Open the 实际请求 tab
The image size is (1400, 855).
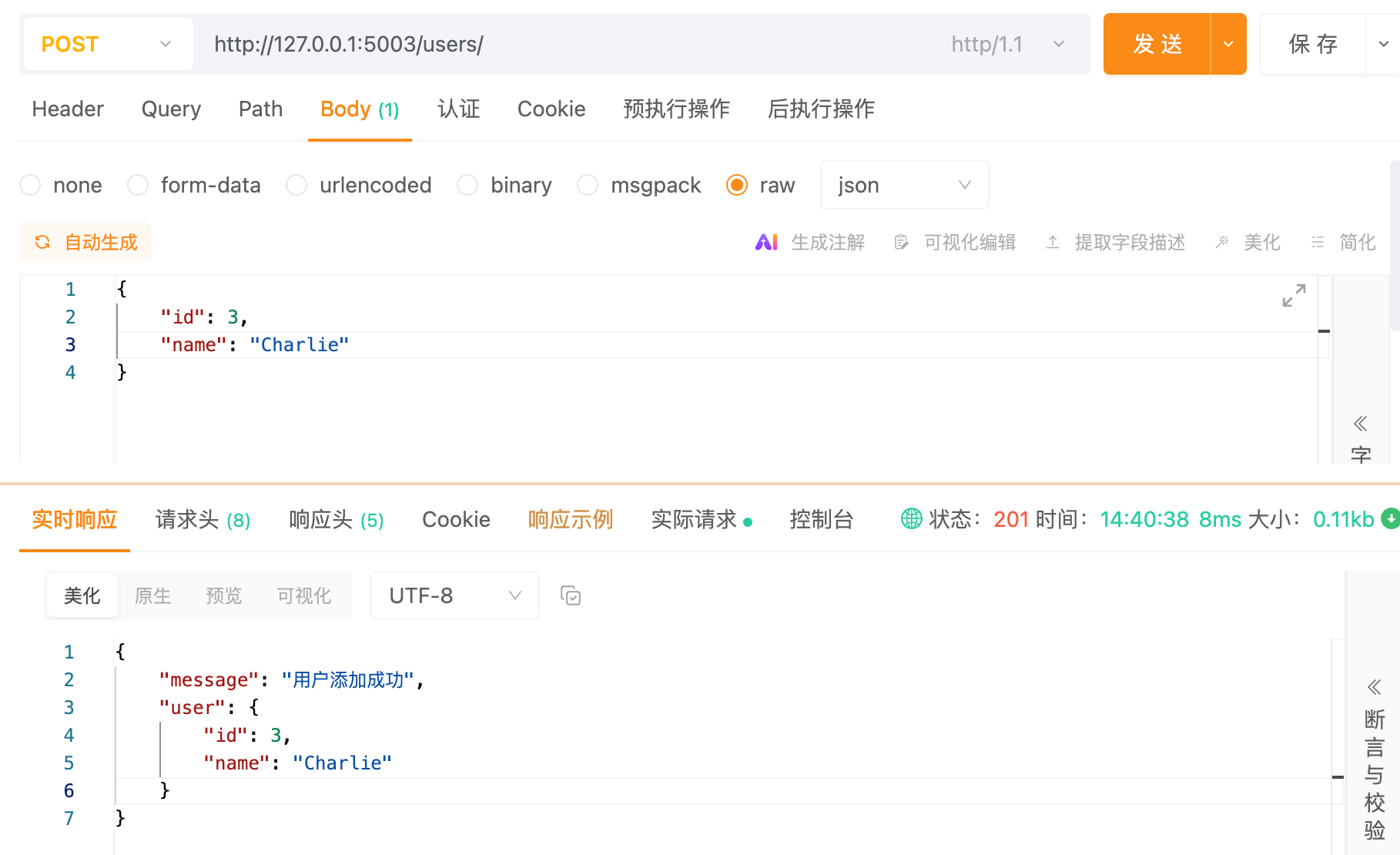click(702, 519)
